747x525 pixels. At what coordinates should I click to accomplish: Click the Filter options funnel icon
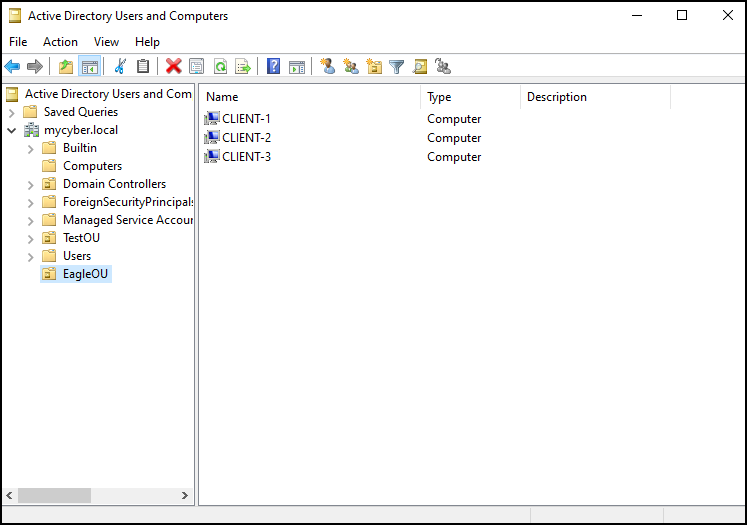(396, 66)
